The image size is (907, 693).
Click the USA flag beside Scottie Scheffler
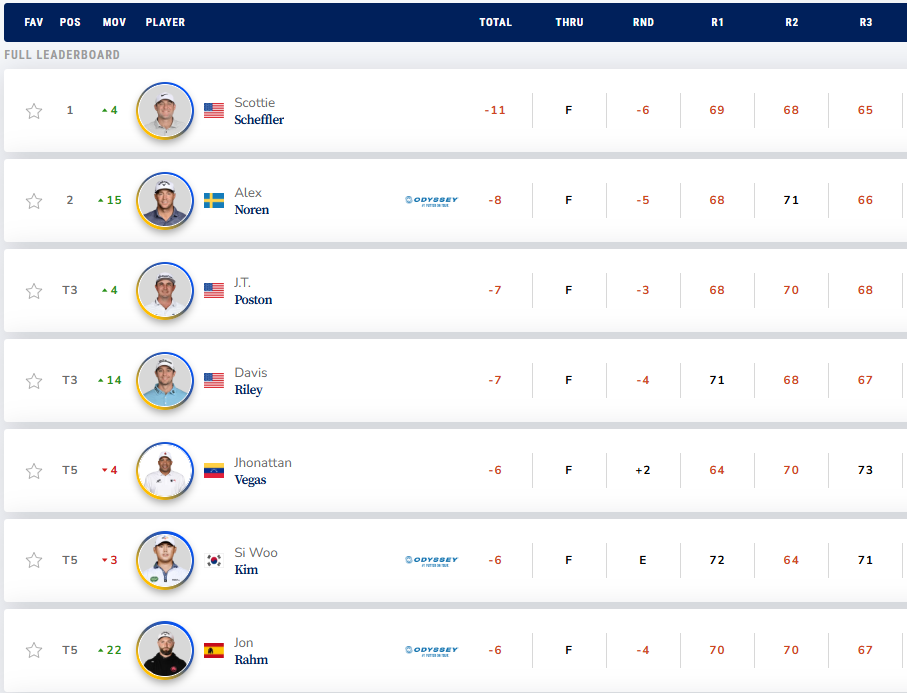pos(214,111)
